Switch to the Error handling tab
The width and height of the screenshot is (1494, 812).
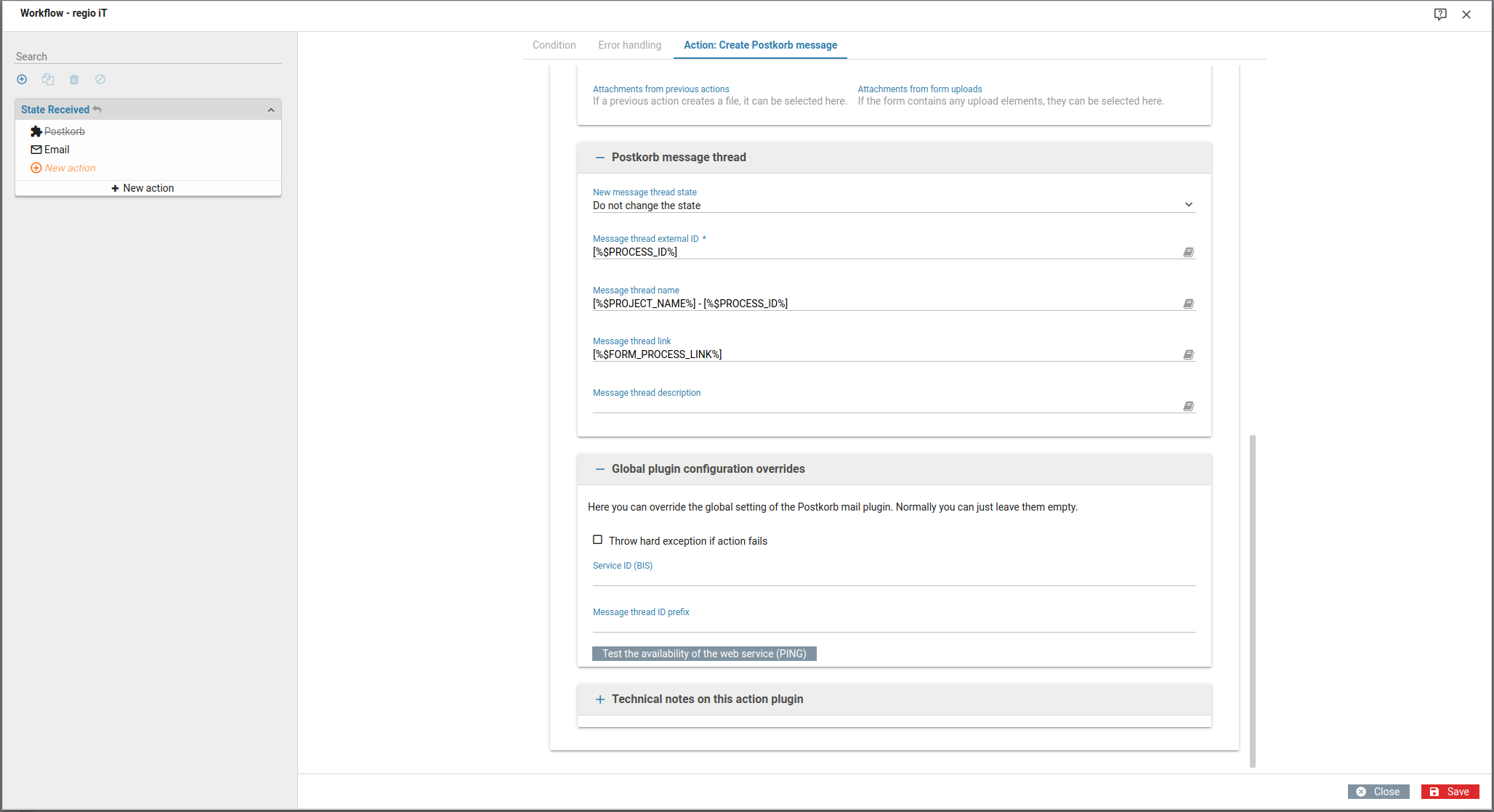click(x=629, y=45)
